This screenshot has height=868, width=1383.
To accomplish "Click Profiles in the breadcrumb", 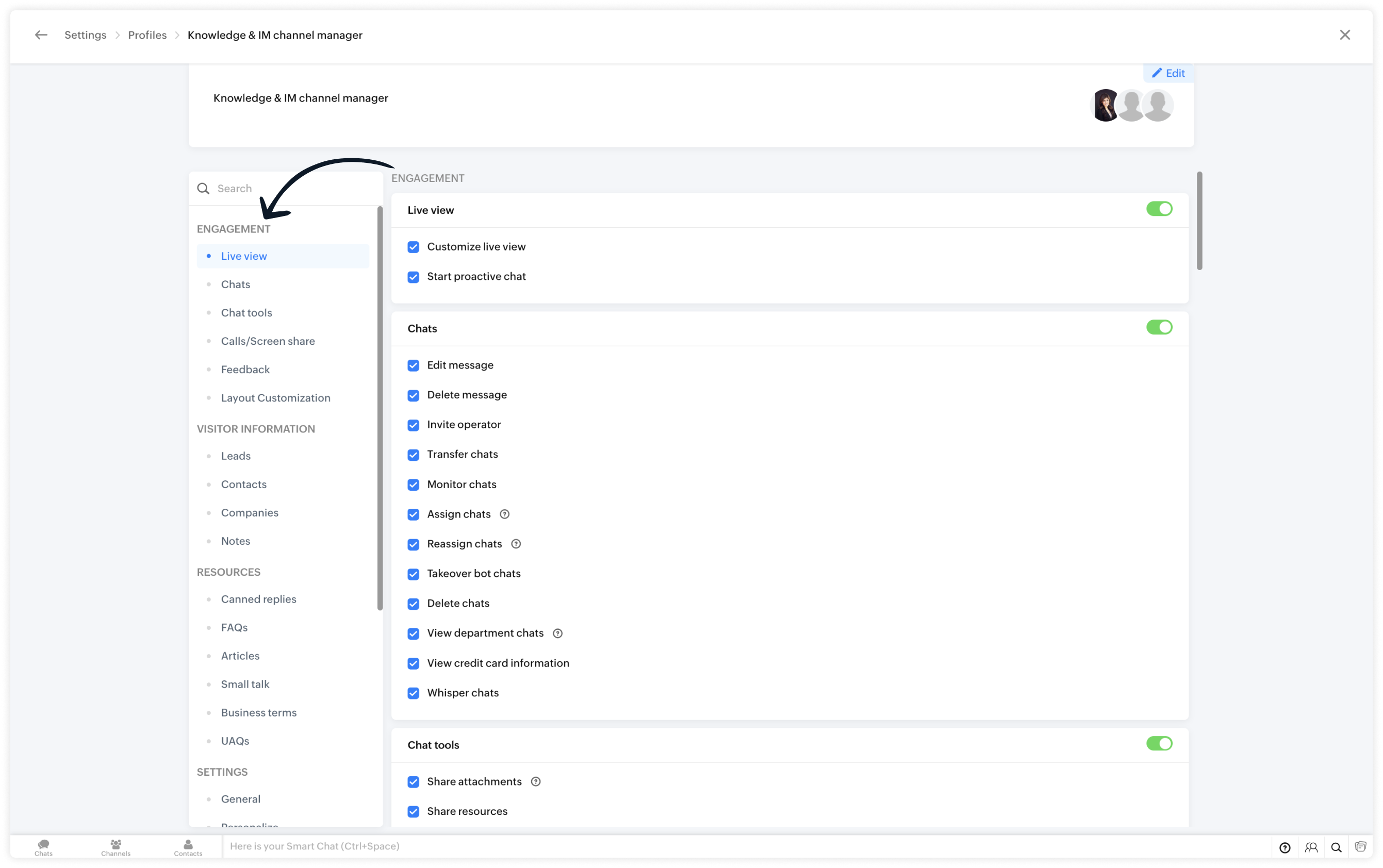I will click(147, 35).
